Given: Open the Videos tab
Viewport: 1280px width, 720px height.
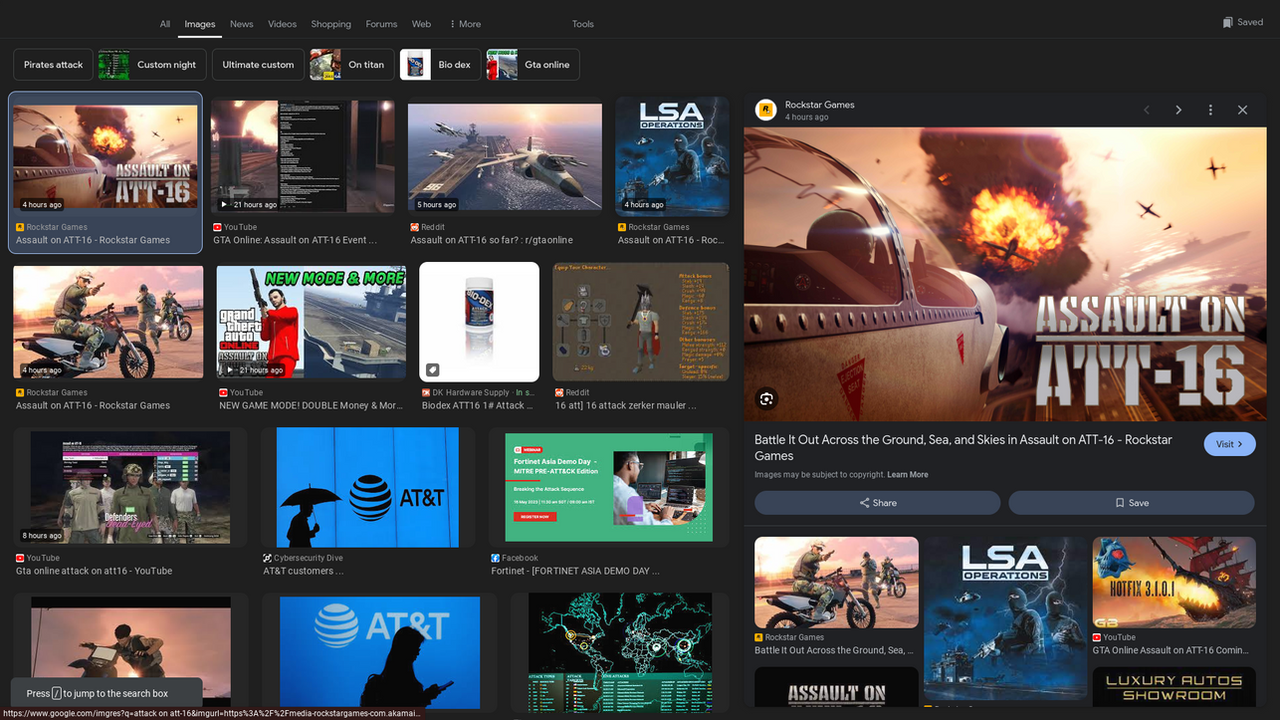Looking at the screenshot, I should click(282, 24).
